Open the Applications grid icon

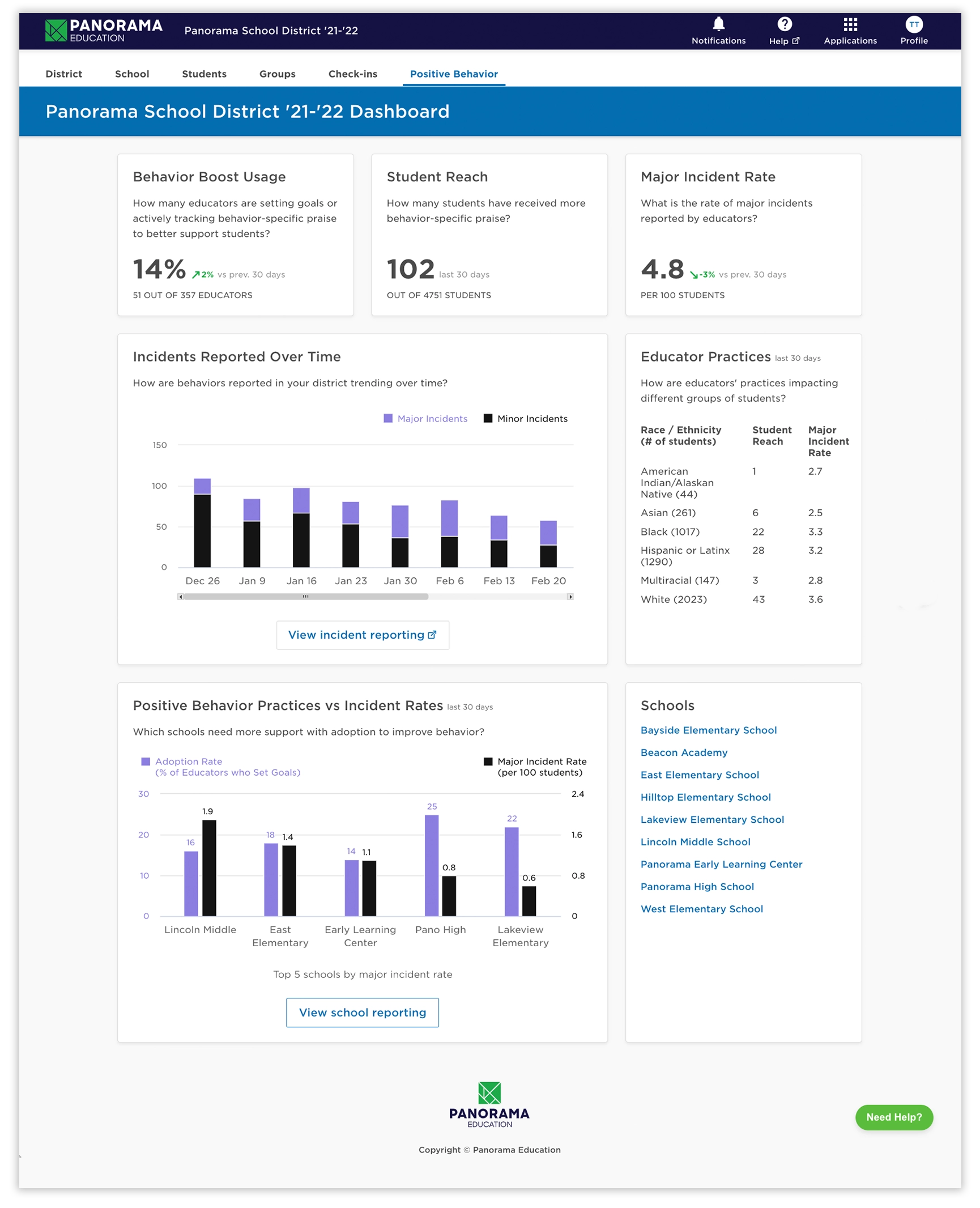(x=850, y=24)
